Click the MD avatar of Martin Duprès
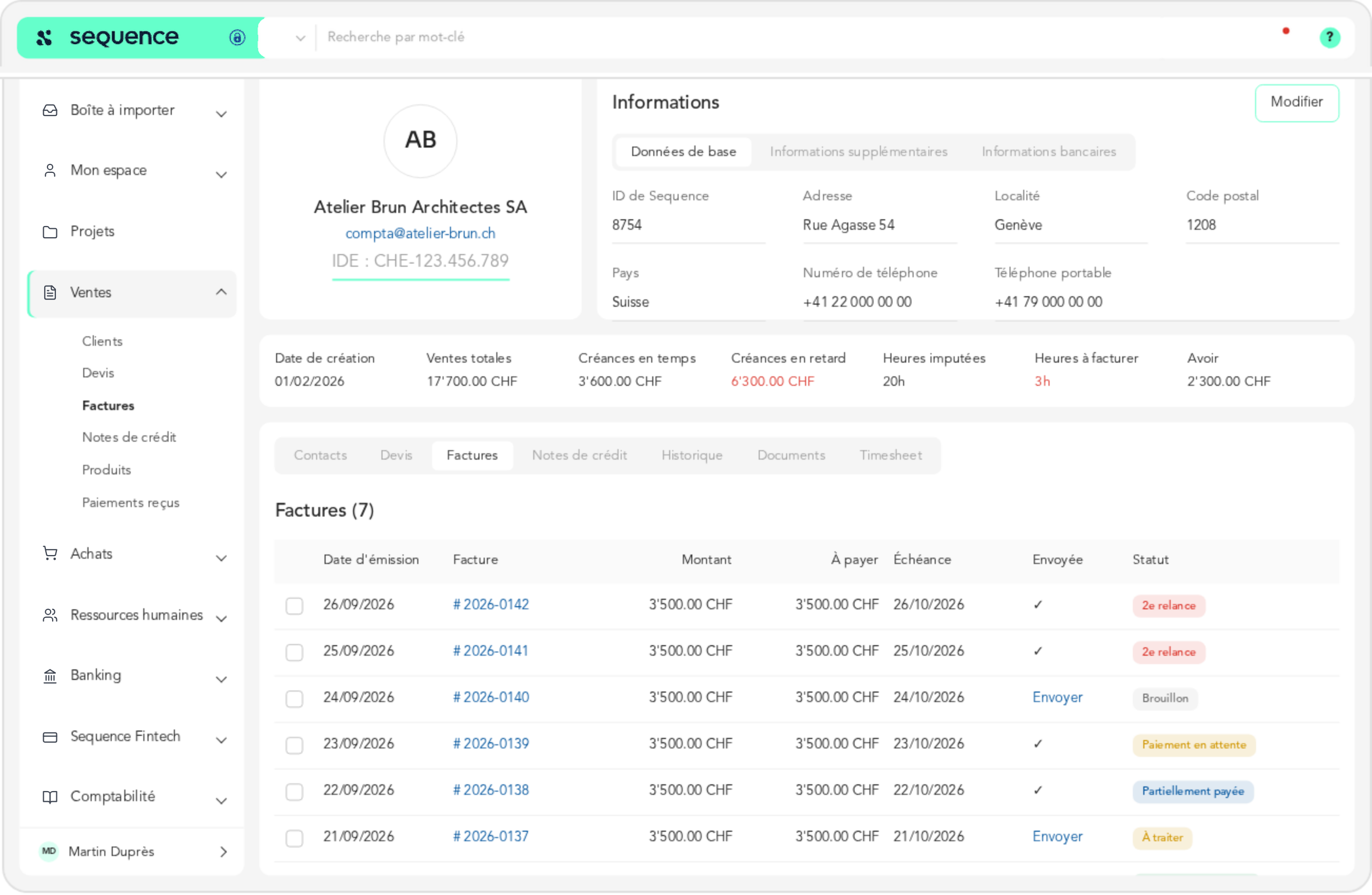This screenshot has height=895, width=1372. 49,851
